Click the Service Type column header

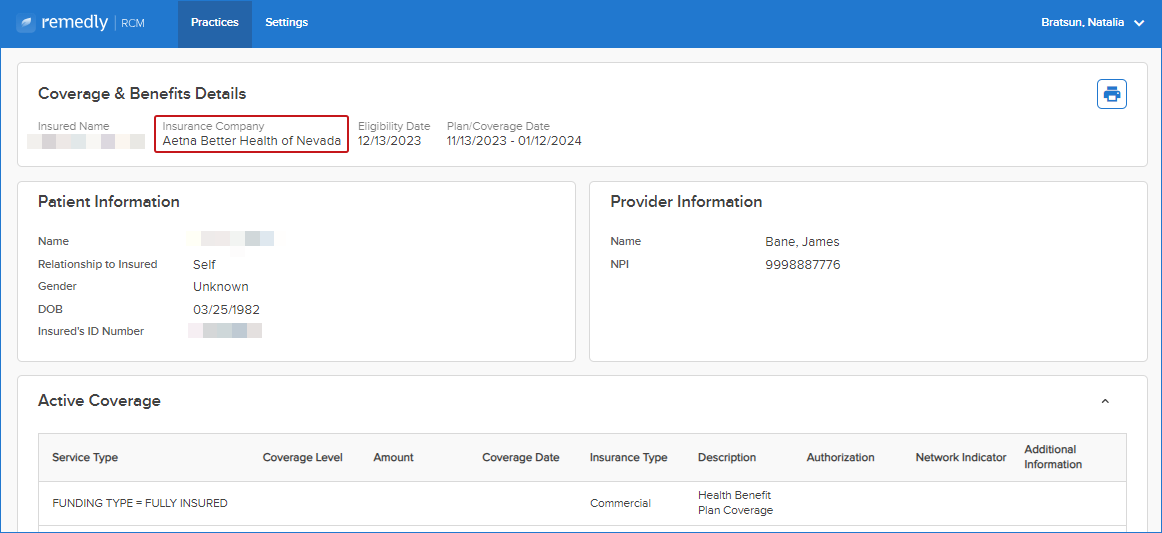[x=85, y=457]
